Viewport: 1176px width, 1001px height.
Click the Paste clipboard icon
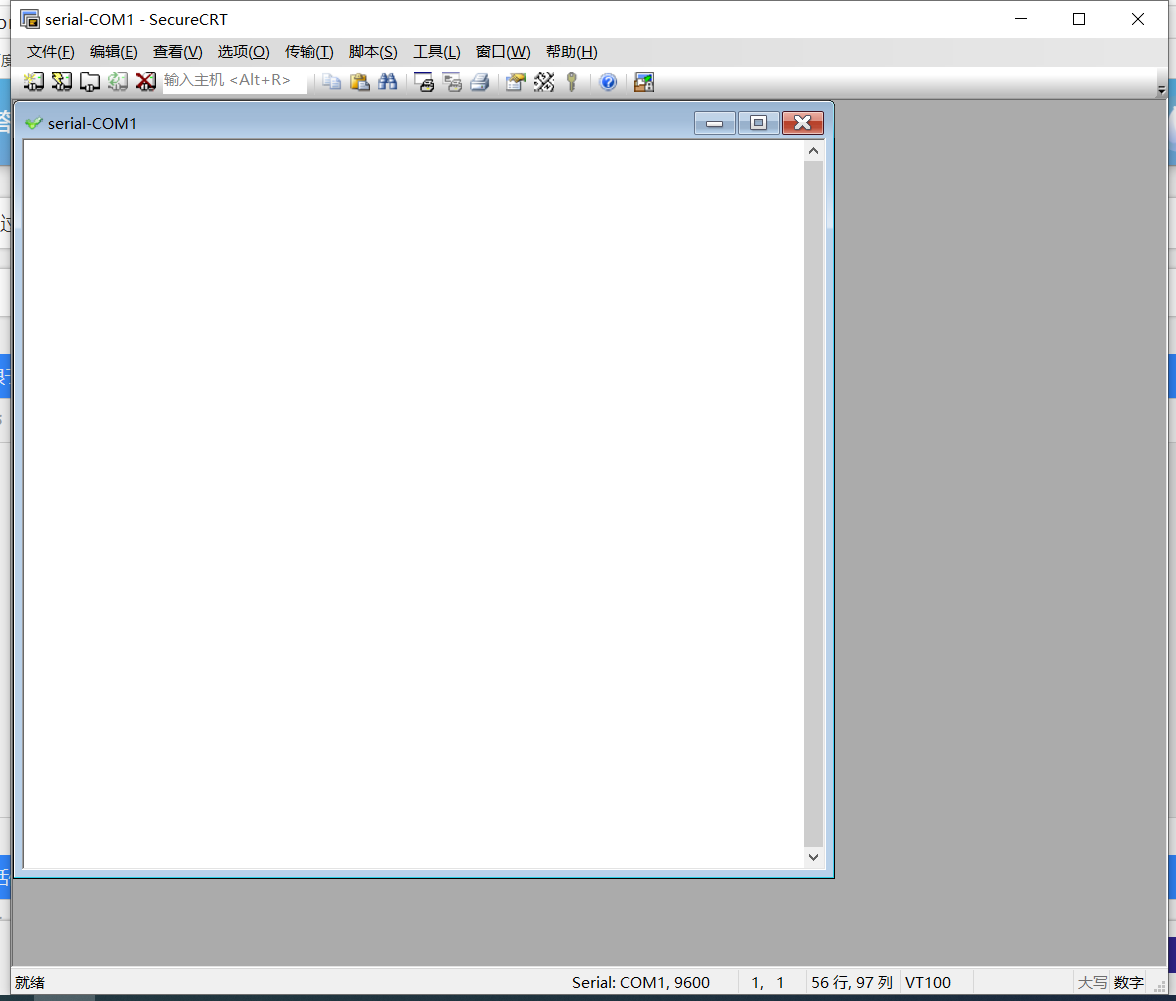click(359, 82)
